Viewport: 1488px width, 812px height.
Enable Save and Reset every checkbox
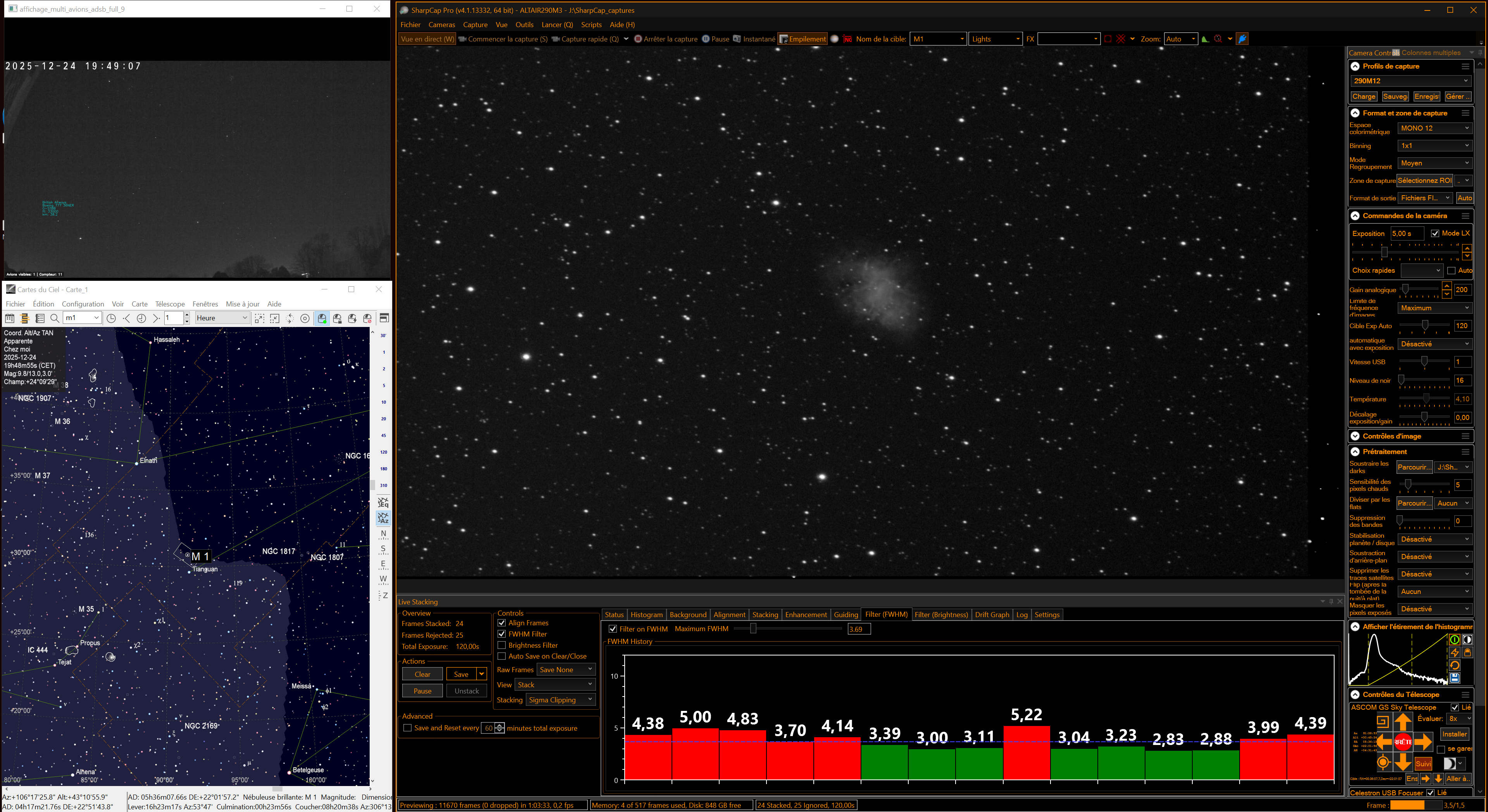coord(408,728)
